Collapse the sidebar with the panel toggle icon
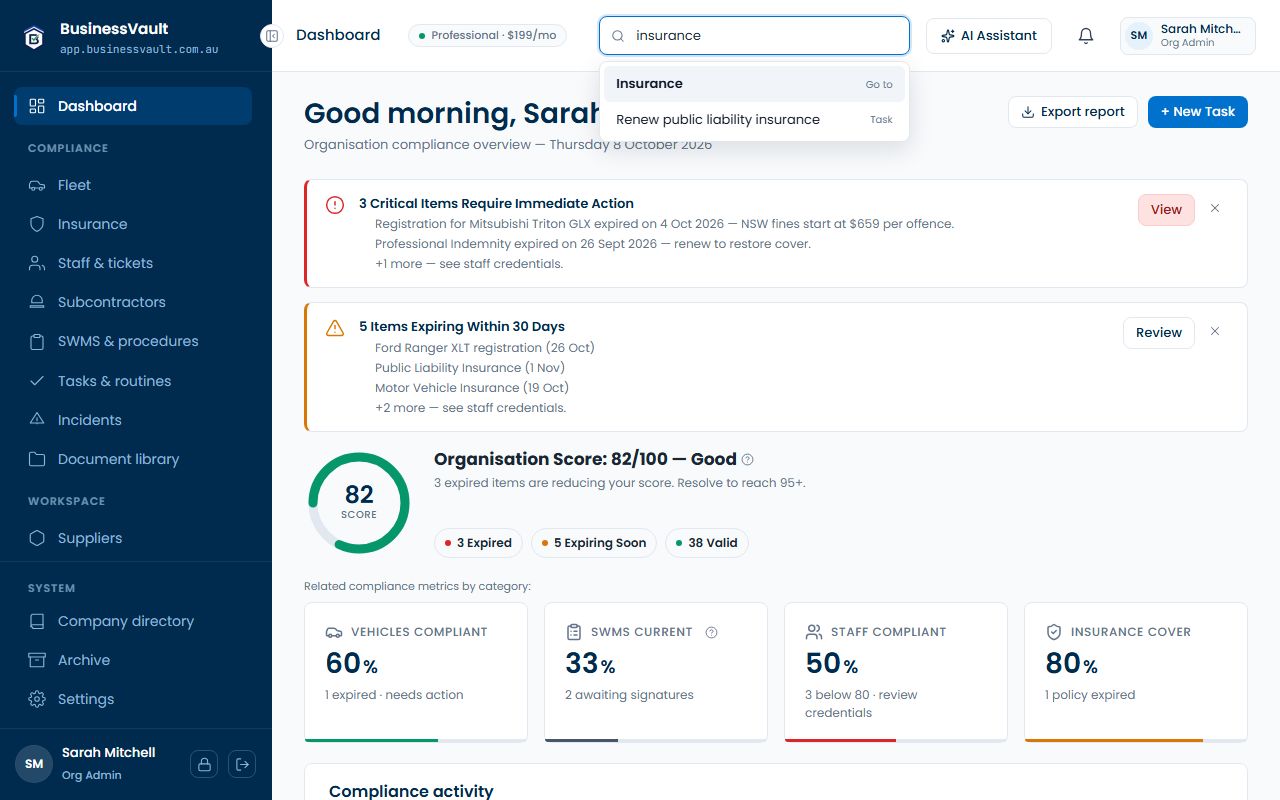Screen dimensions: 1280x800 click(x=271, y=36)
